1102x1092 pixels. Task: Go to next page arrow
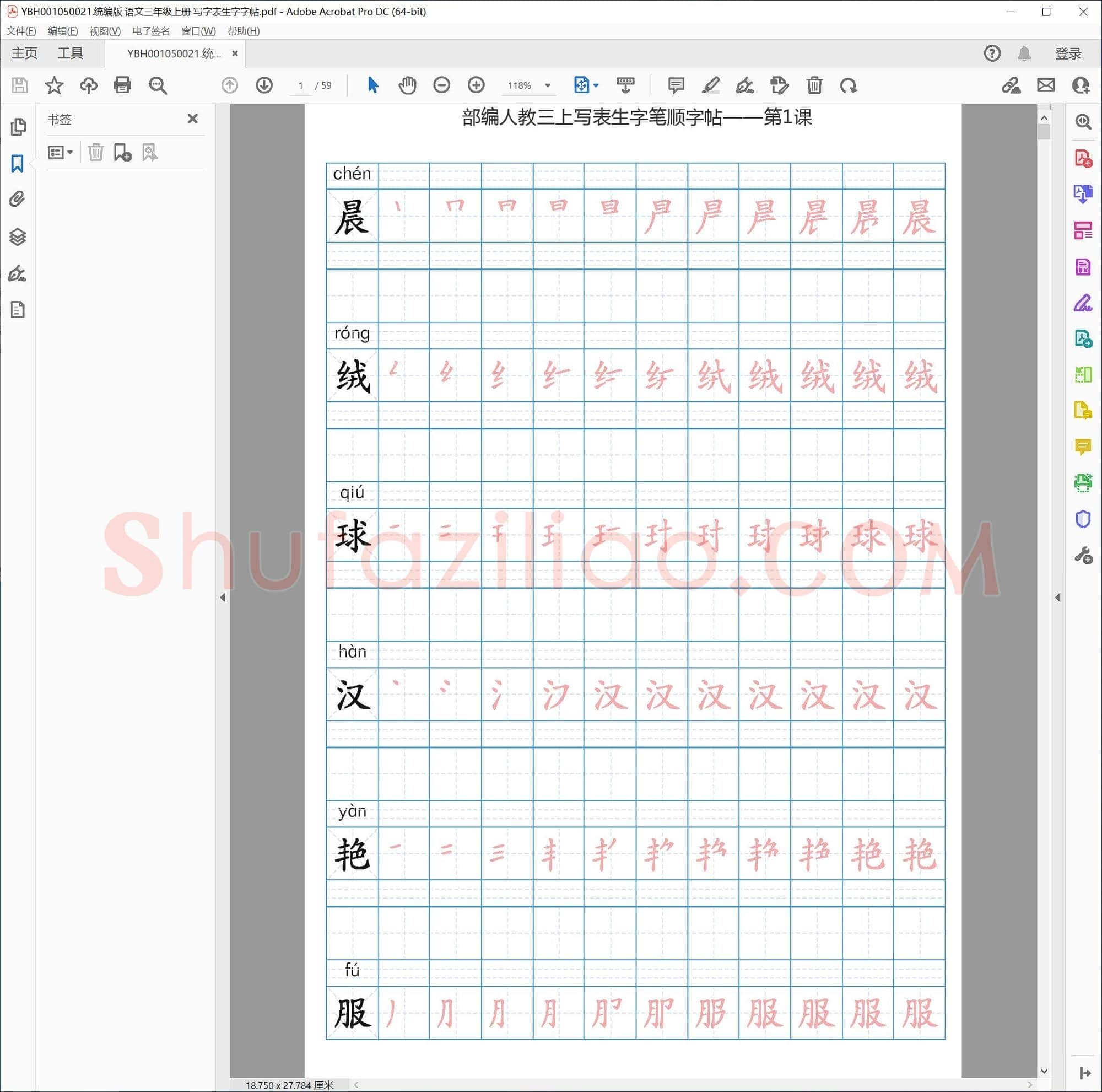pos(264,85)
